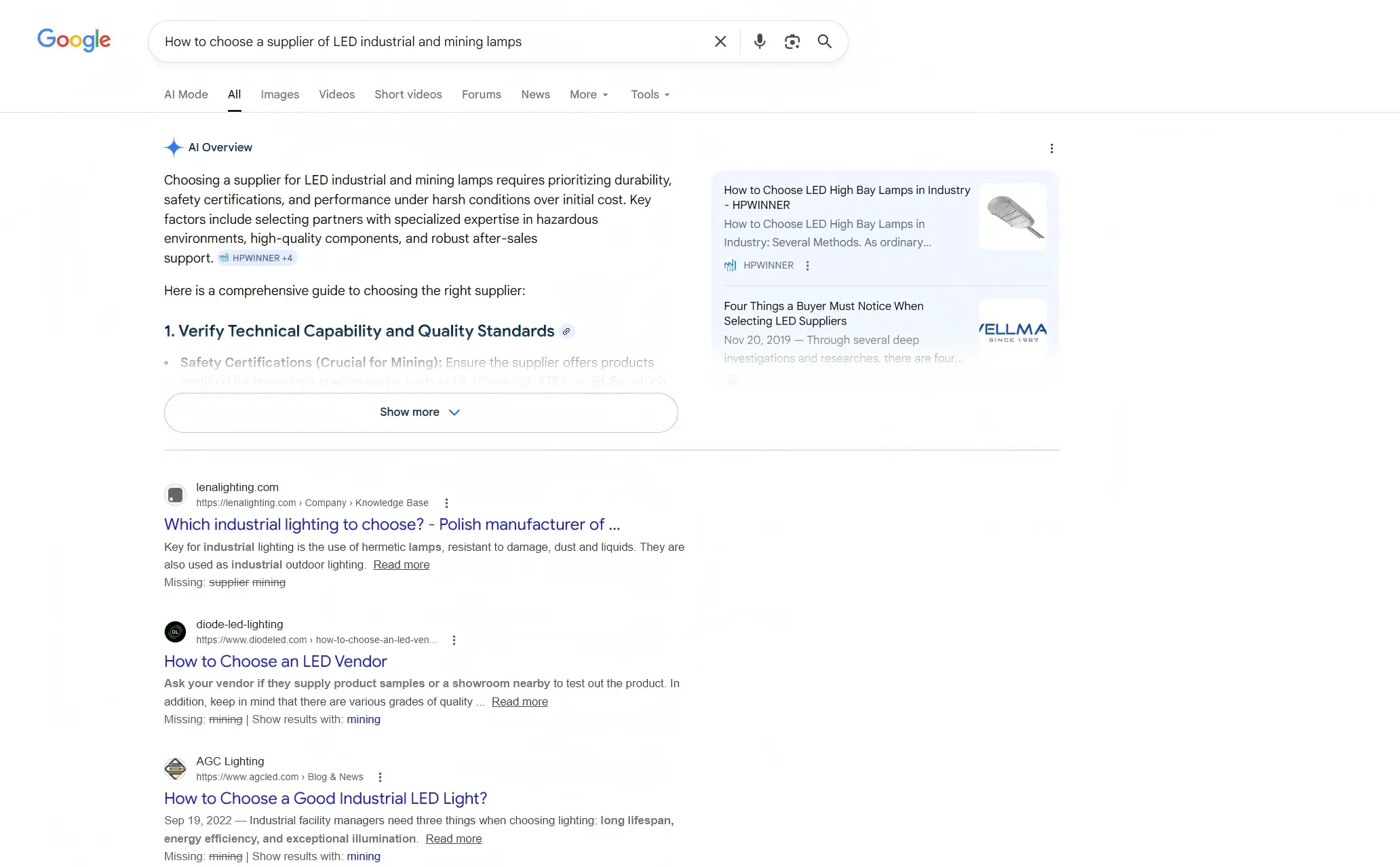Click the lenalighting.com favicon
1400x867 pixels.
175,495
